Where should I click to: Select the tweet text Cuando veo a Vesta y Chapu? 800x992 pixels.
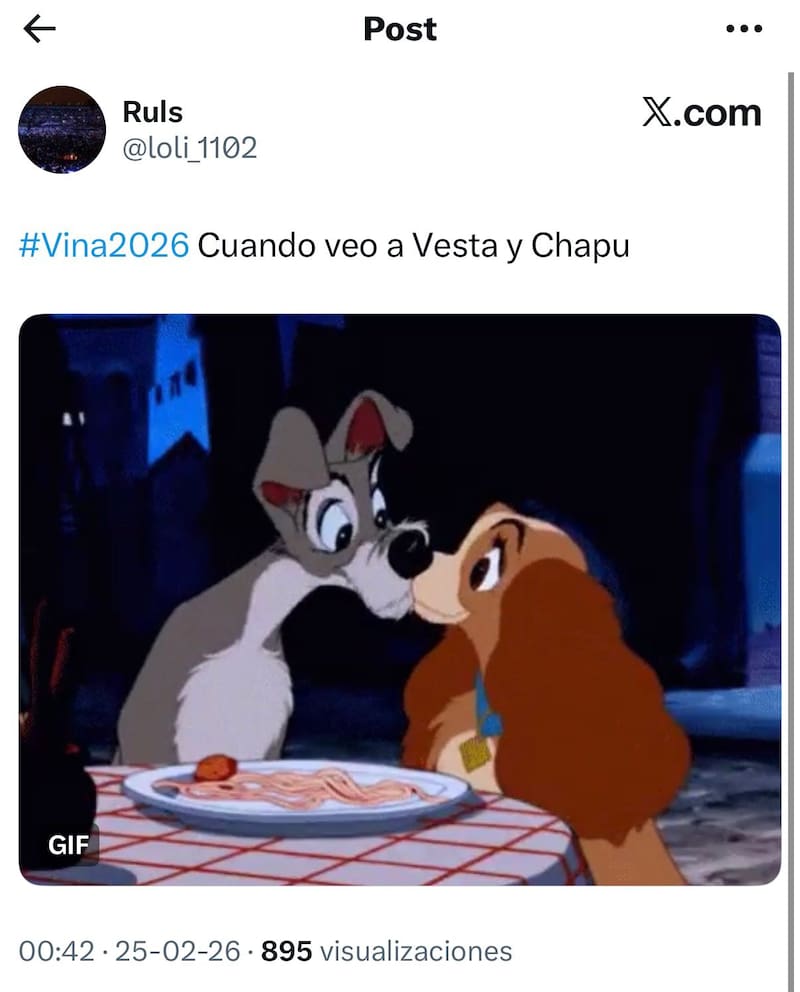[414, 245]
